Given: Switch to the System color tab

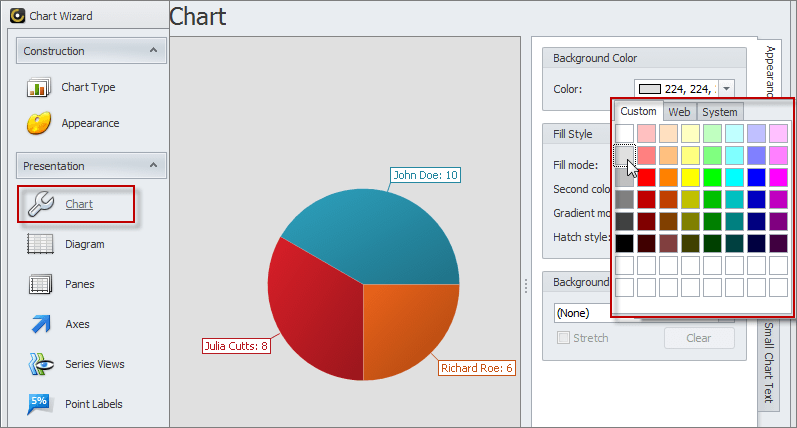Looking at the screenshot, I should 719,112.
